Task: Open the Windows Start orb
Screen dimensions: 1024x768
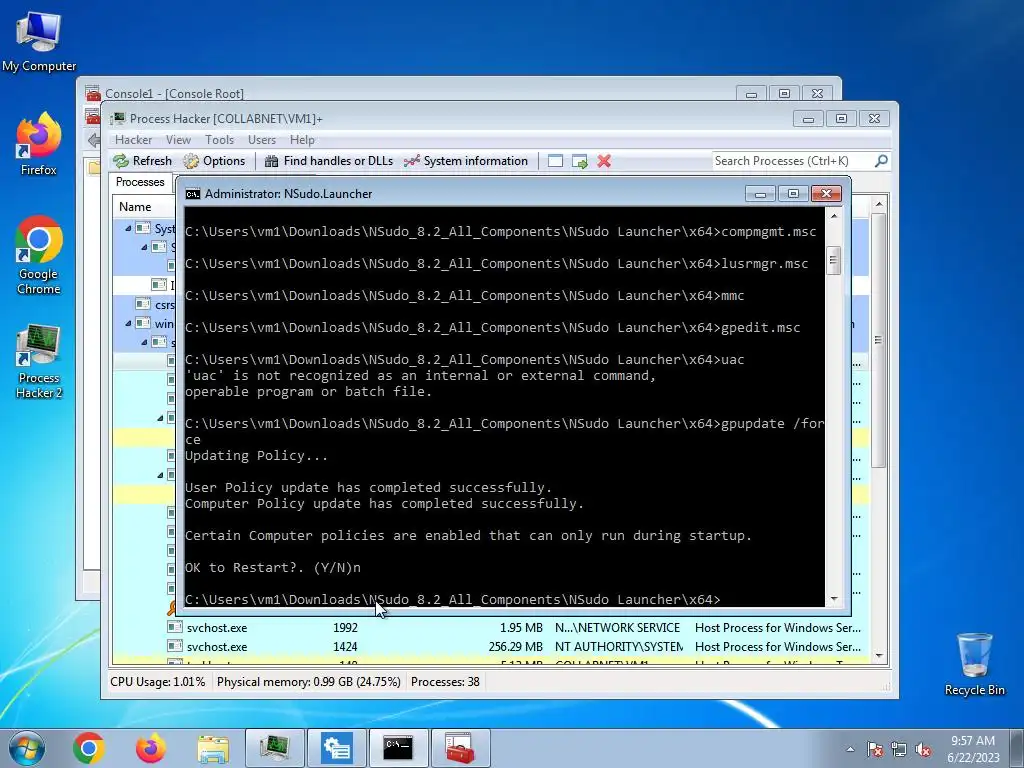Action: 27,748
